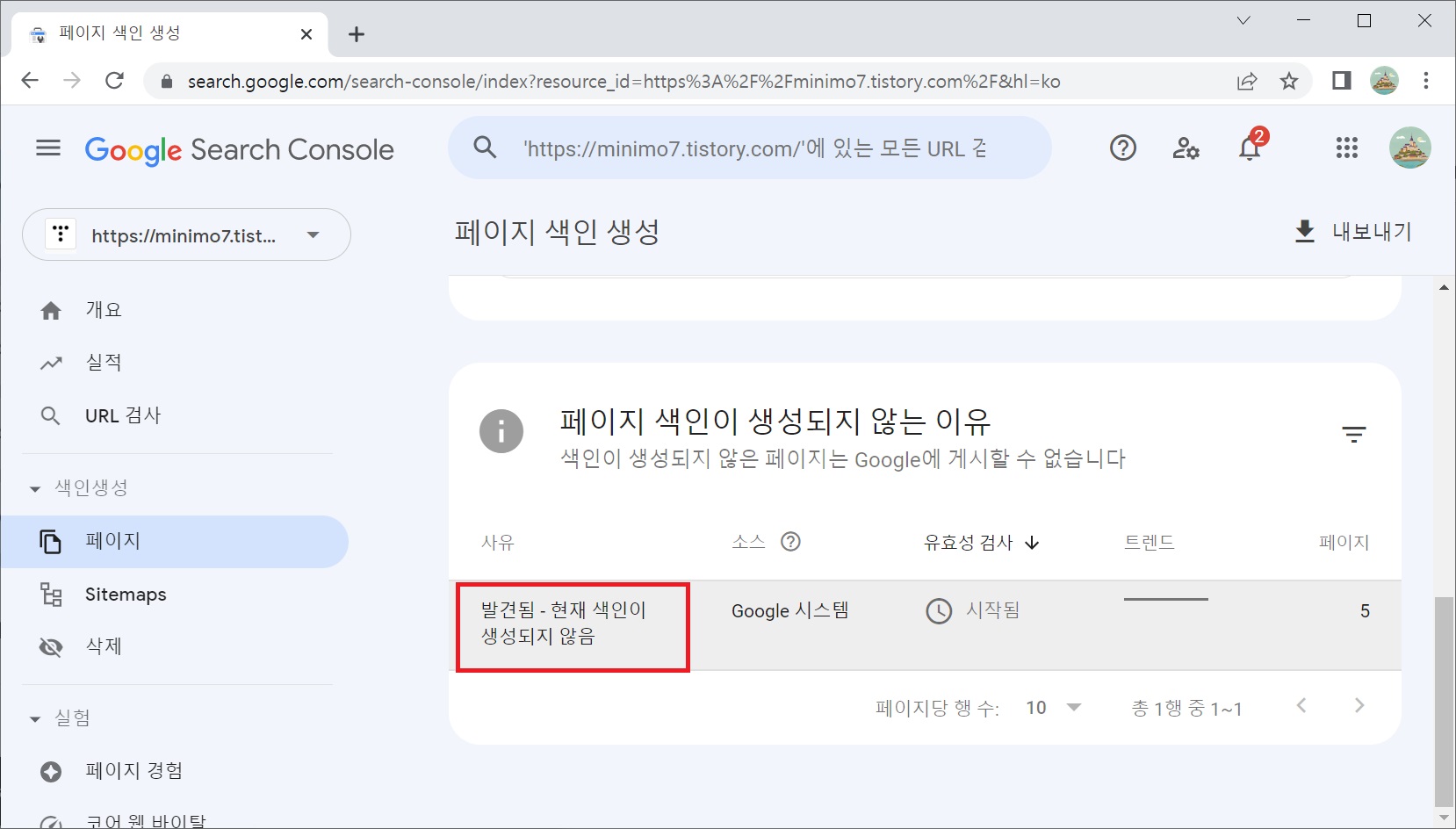Select 페이지 in the sidebar

[x=176, y=541]
